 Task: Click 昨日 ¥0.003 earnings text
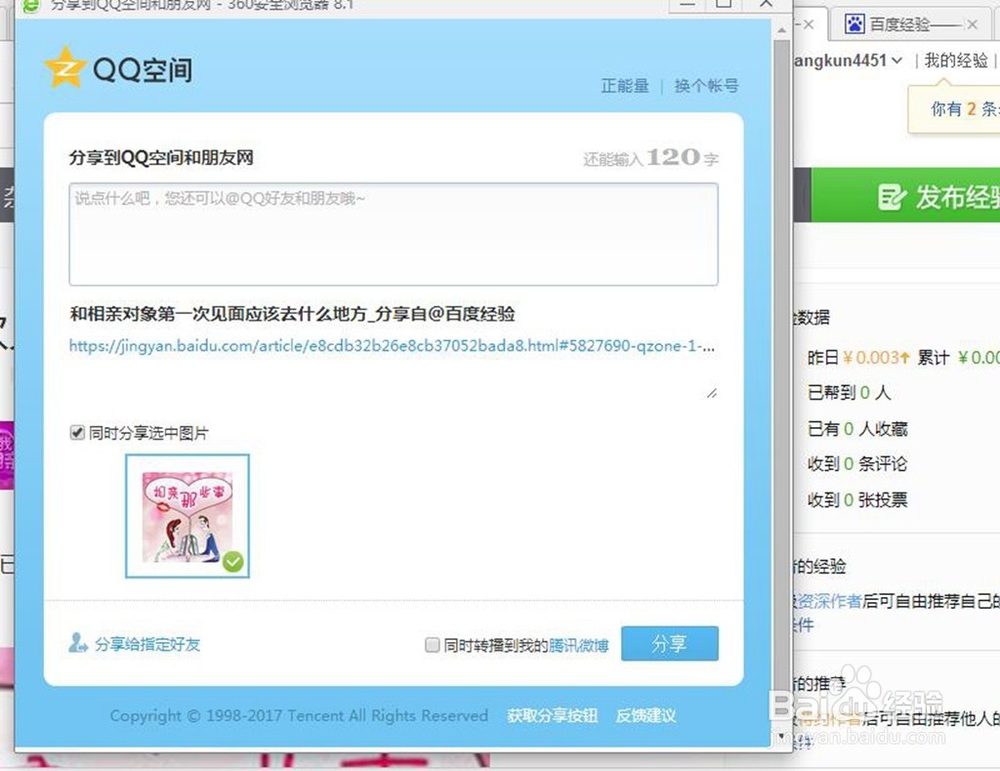point(858,357)
